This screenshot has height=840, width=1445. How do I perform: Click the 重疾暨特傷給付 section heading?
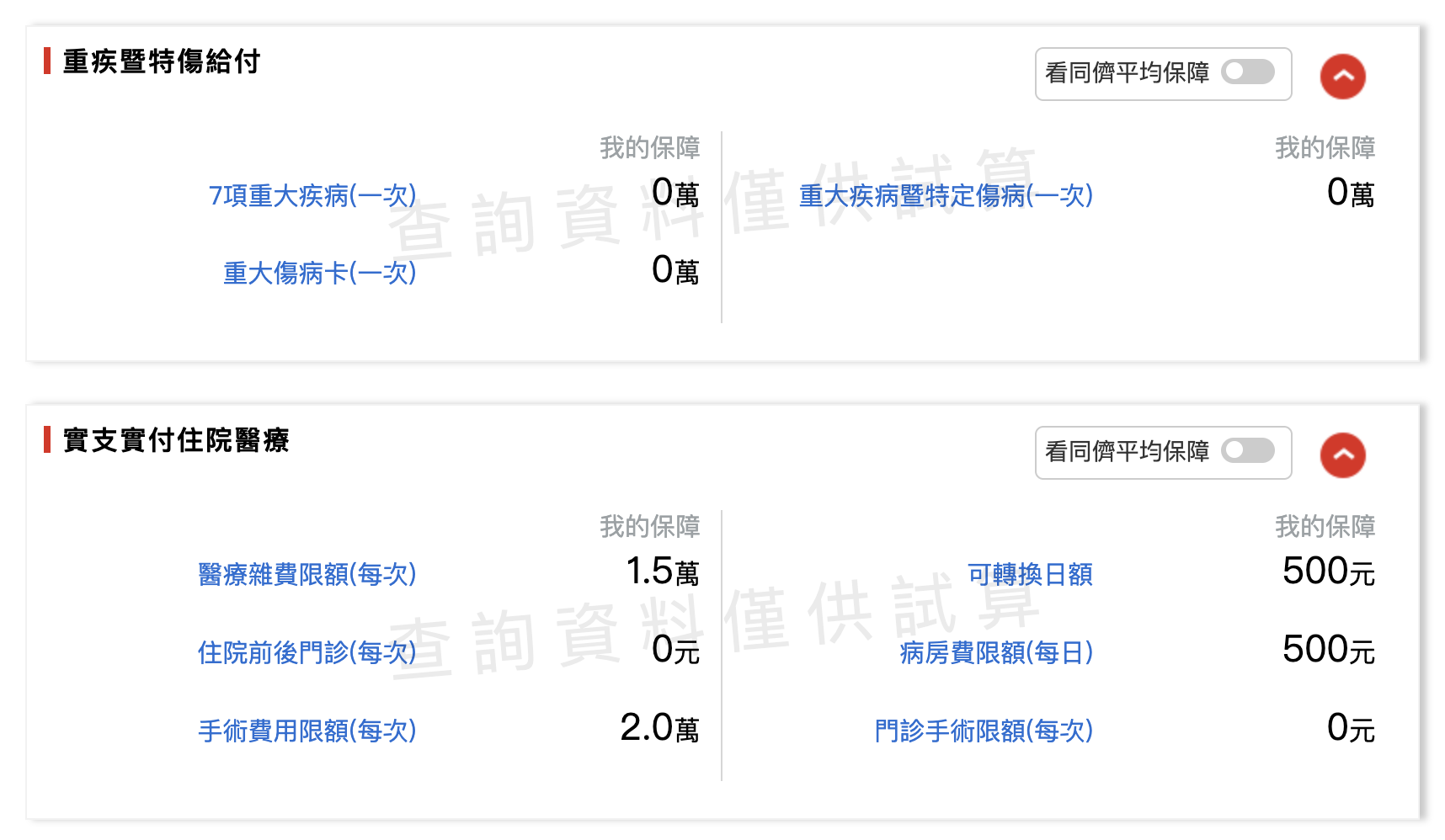[x=162, y=61]
